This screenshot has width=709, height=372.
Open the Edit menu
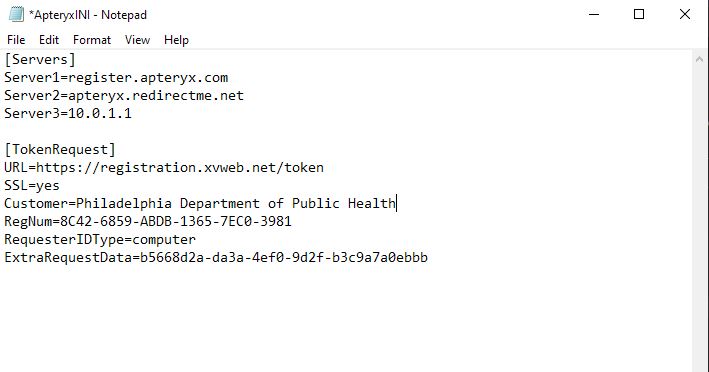[x=49, y=40]
